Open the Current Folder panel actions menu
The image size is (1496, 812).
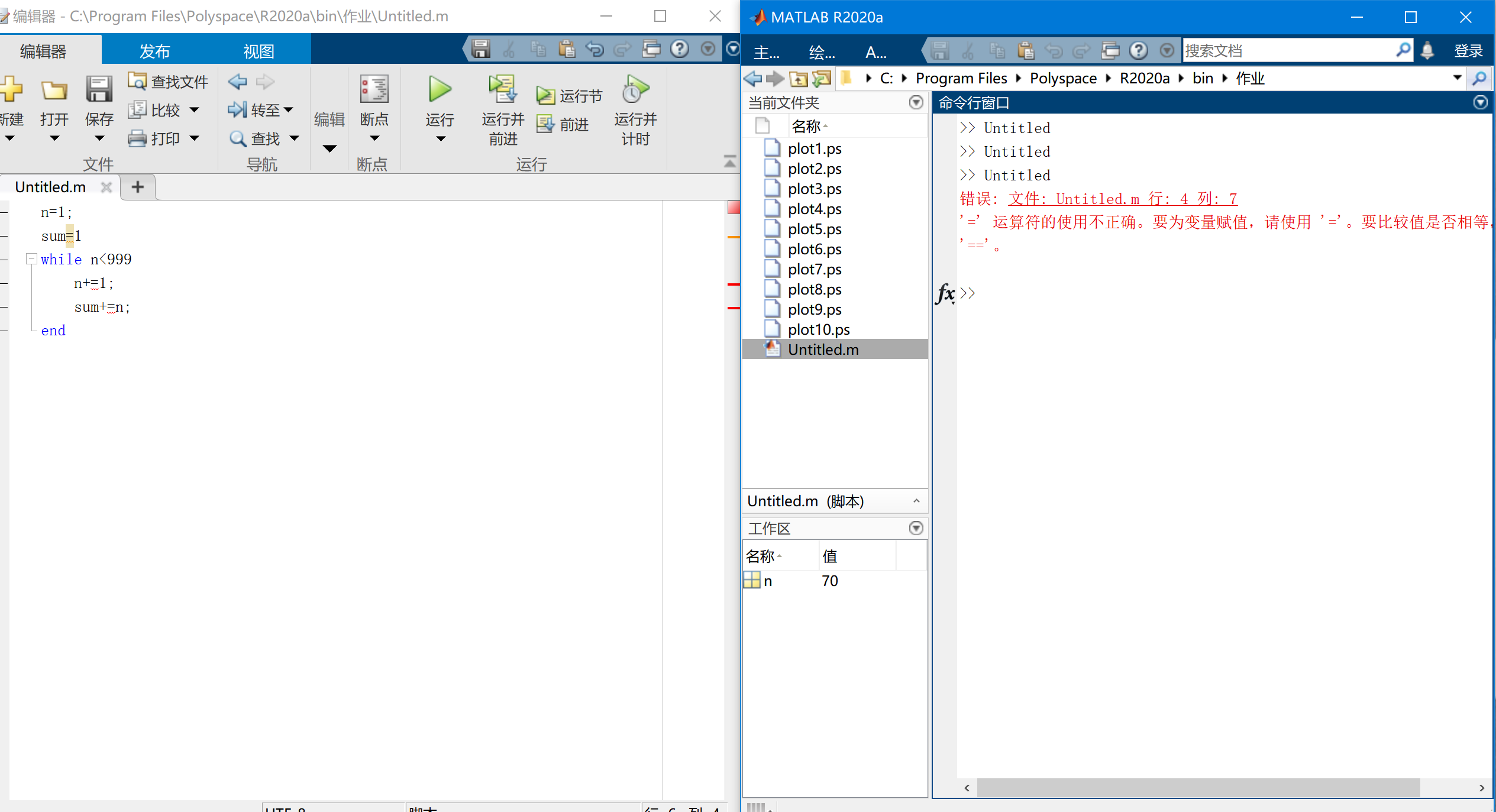pyautogui.click(x=916, y=103)
